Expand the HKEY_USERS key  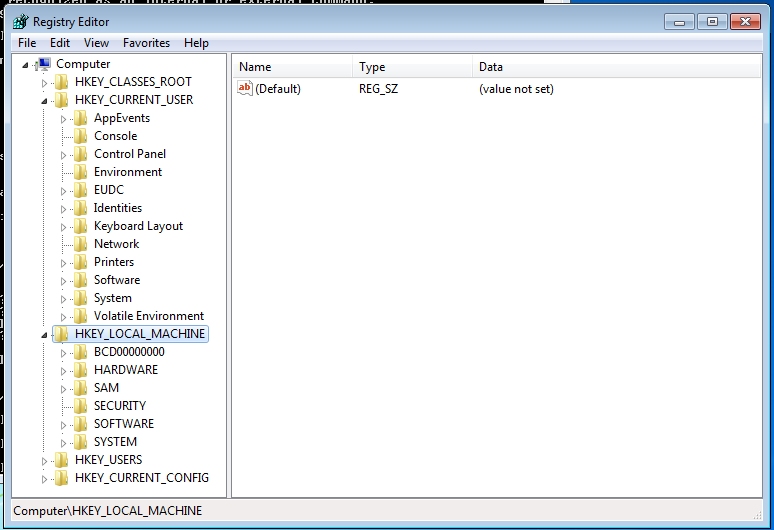[44, 462]
